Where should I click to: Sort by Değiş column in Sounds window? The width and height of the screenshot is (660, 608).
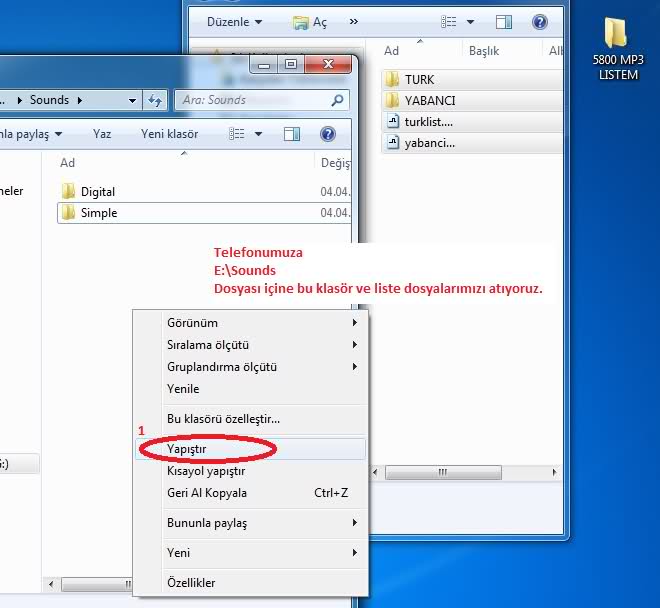click(x=334, y=163)
